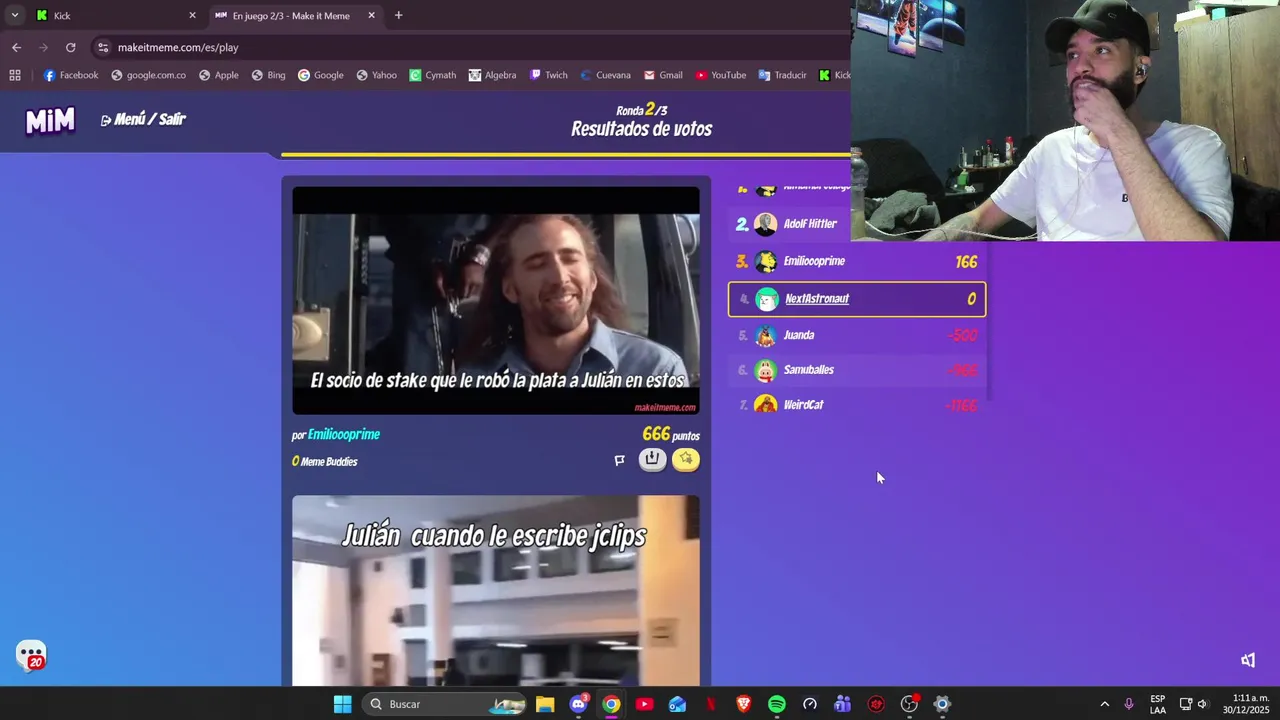Open the 'Julián cuando le escribe jclips' meme
Viewport: 1280px width, 720px height.
(x=496, y=590)
